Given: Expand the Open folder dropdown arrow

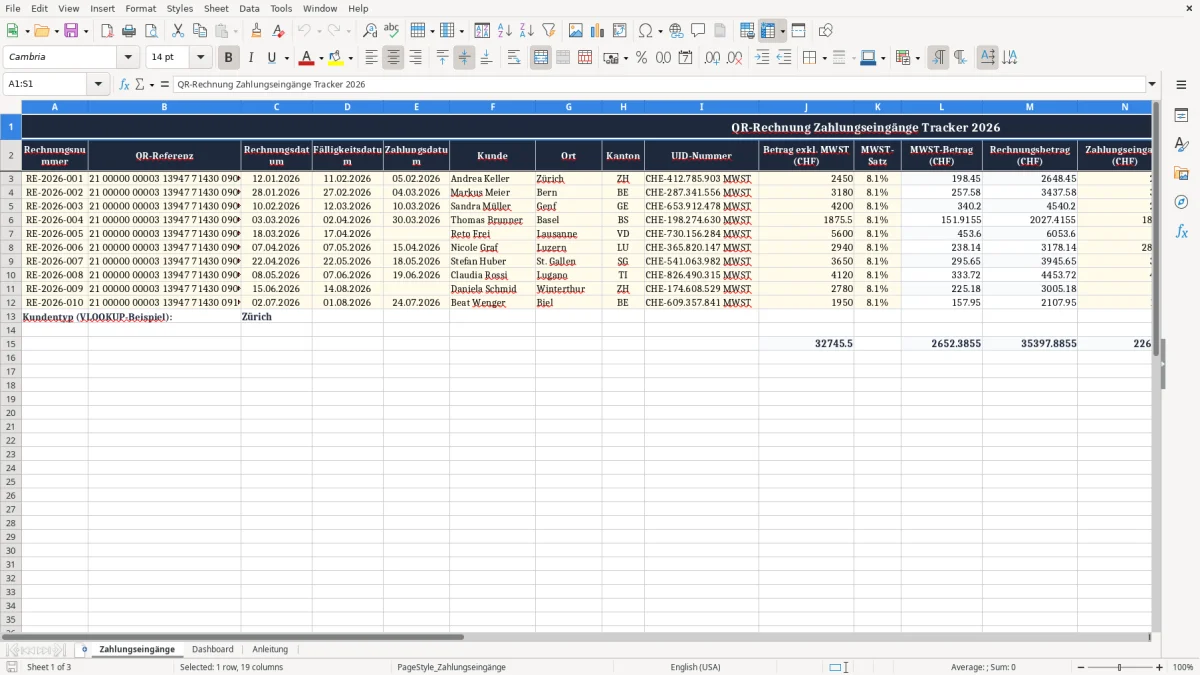Looking at the screenshot, I should (55, 31).
